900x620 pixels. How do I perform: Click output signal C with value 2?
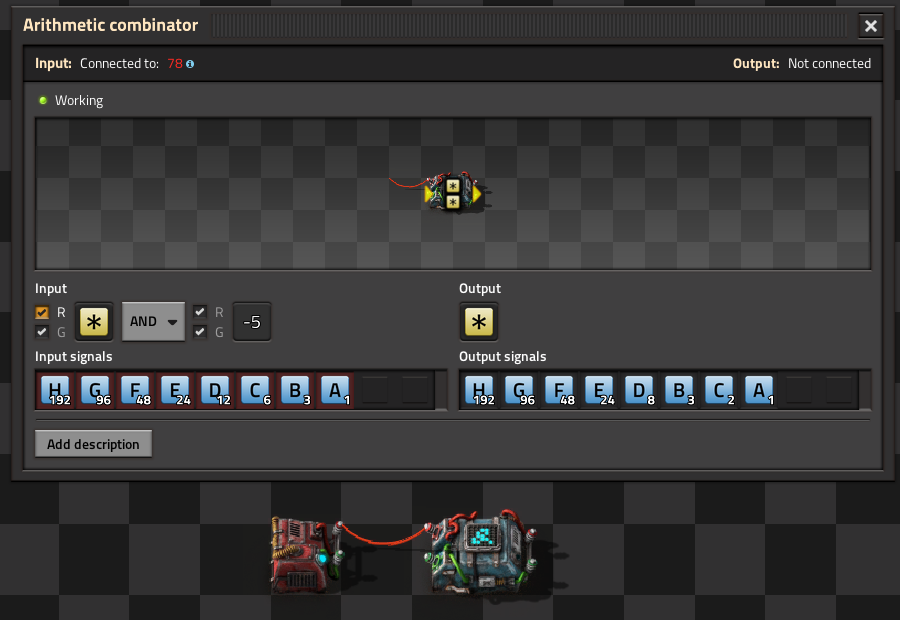720,390
